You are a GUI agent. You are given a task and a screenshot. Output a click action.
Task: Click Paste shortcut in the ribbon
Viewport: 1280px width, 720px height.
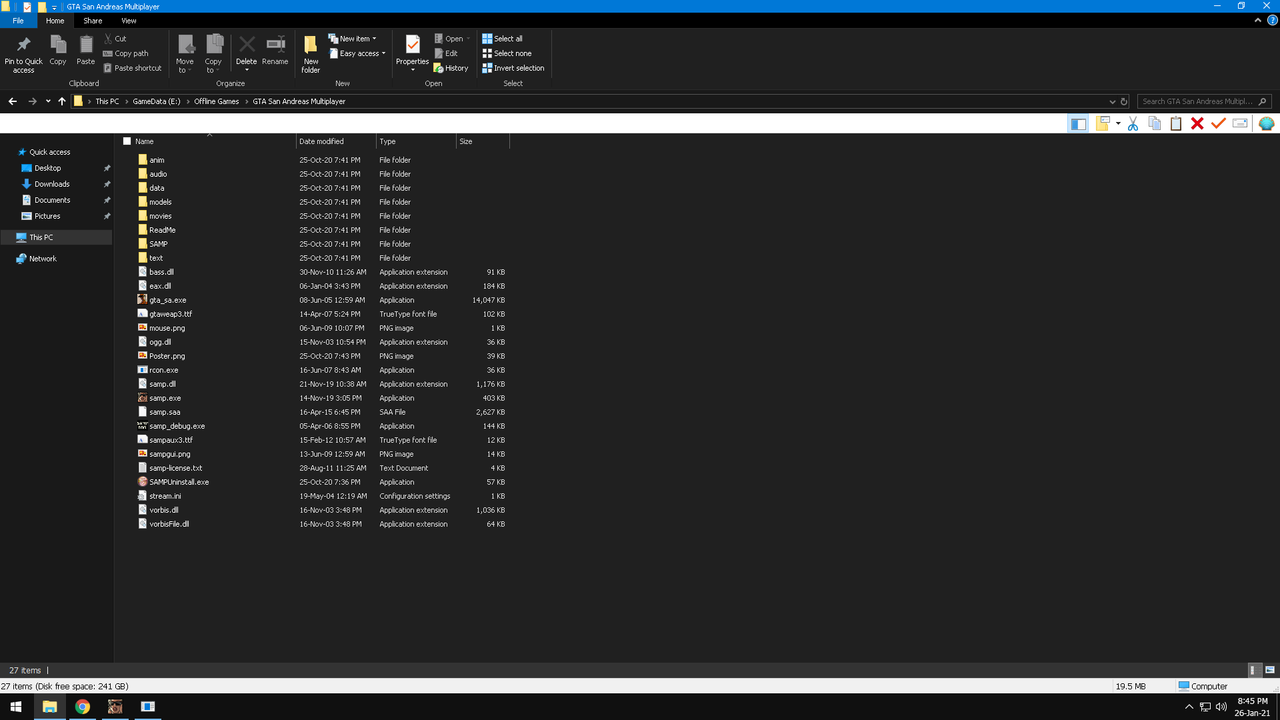pyautogui.click(x=132, y=68)
